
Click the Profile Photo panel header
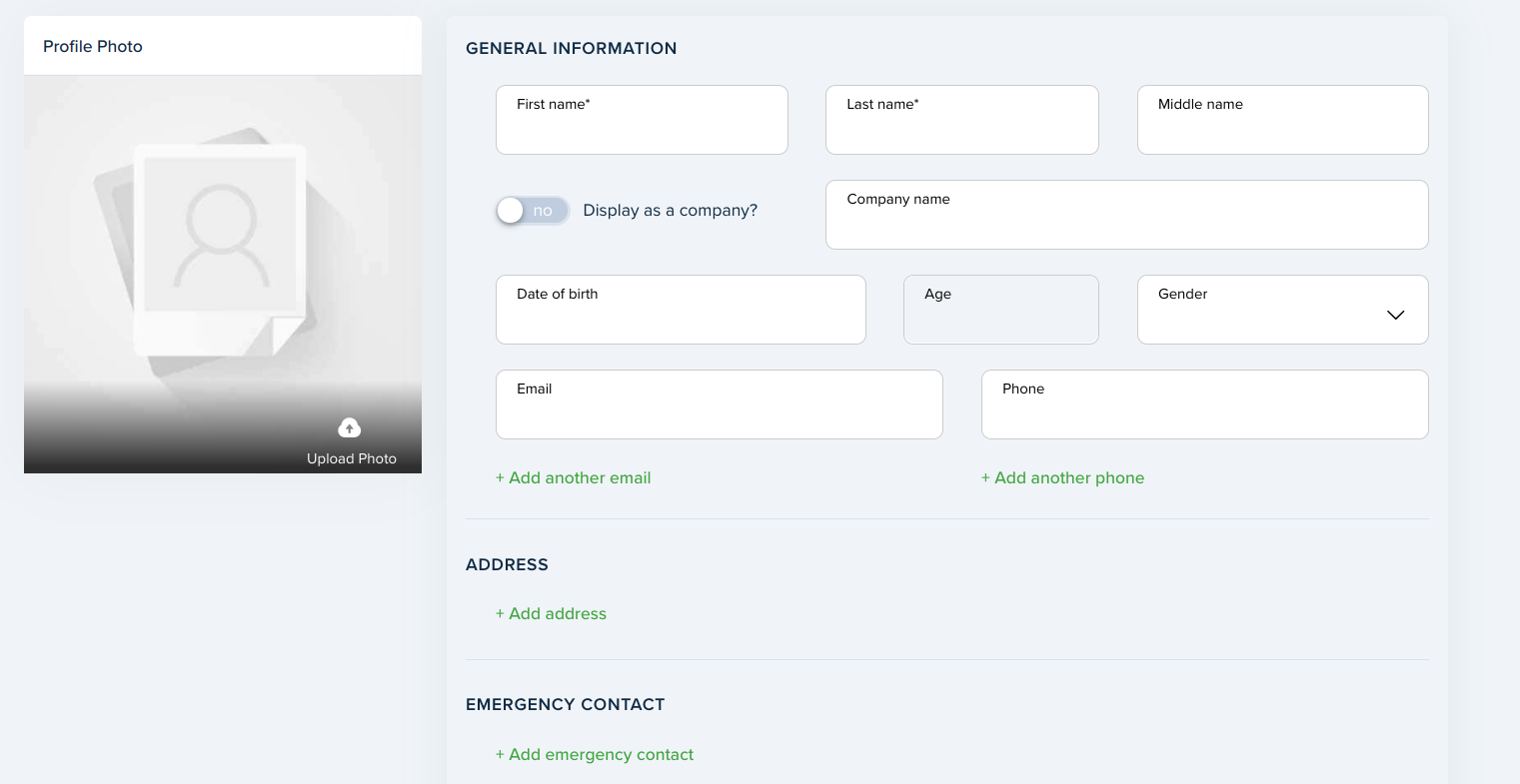223,46
